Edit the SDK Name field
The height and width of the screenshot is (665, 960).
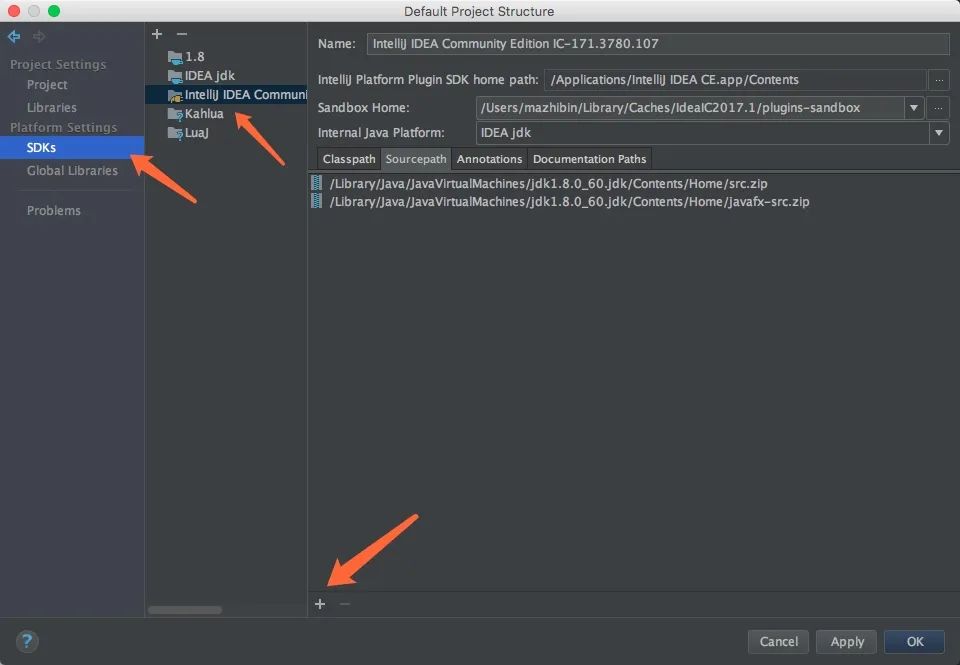click(x=658, y=43)
